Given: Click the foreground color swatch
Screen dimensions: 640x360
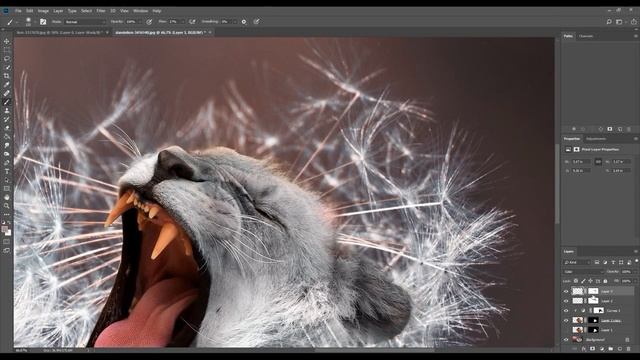Looking at the screenshot, I should point(4,230).
